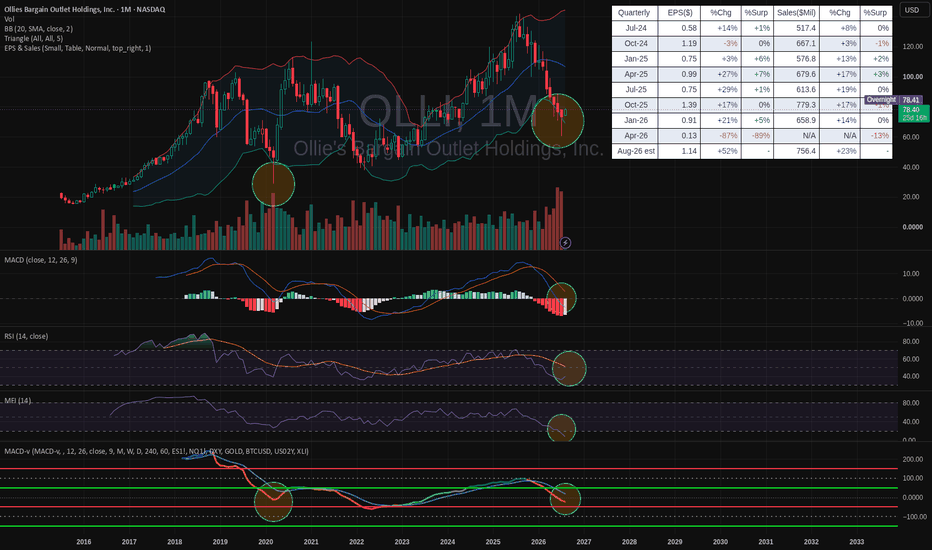The height and width of the screenshot is (550, 932).
Task: Select the MACD-v indicator legend
Action: pos(156,451)
